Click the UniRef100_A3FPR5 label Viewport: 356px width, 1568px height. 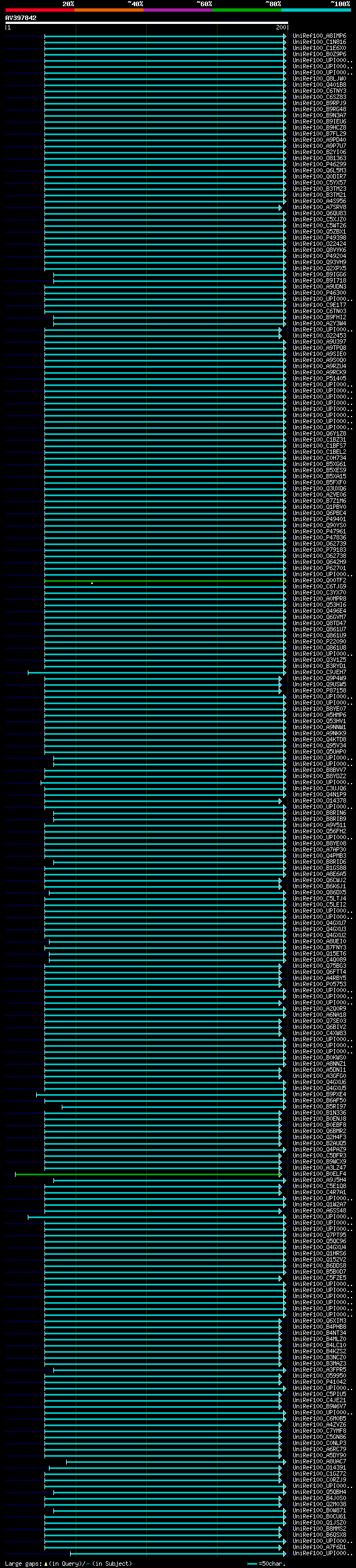(319, 1369)
